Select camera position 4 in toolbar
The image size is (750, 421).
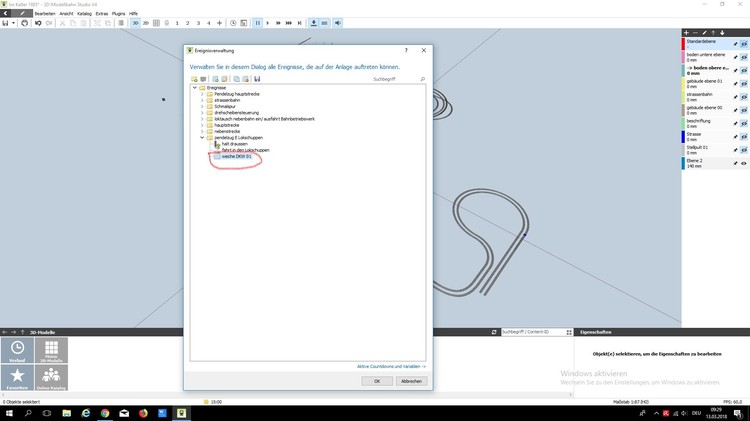(209, 23)
